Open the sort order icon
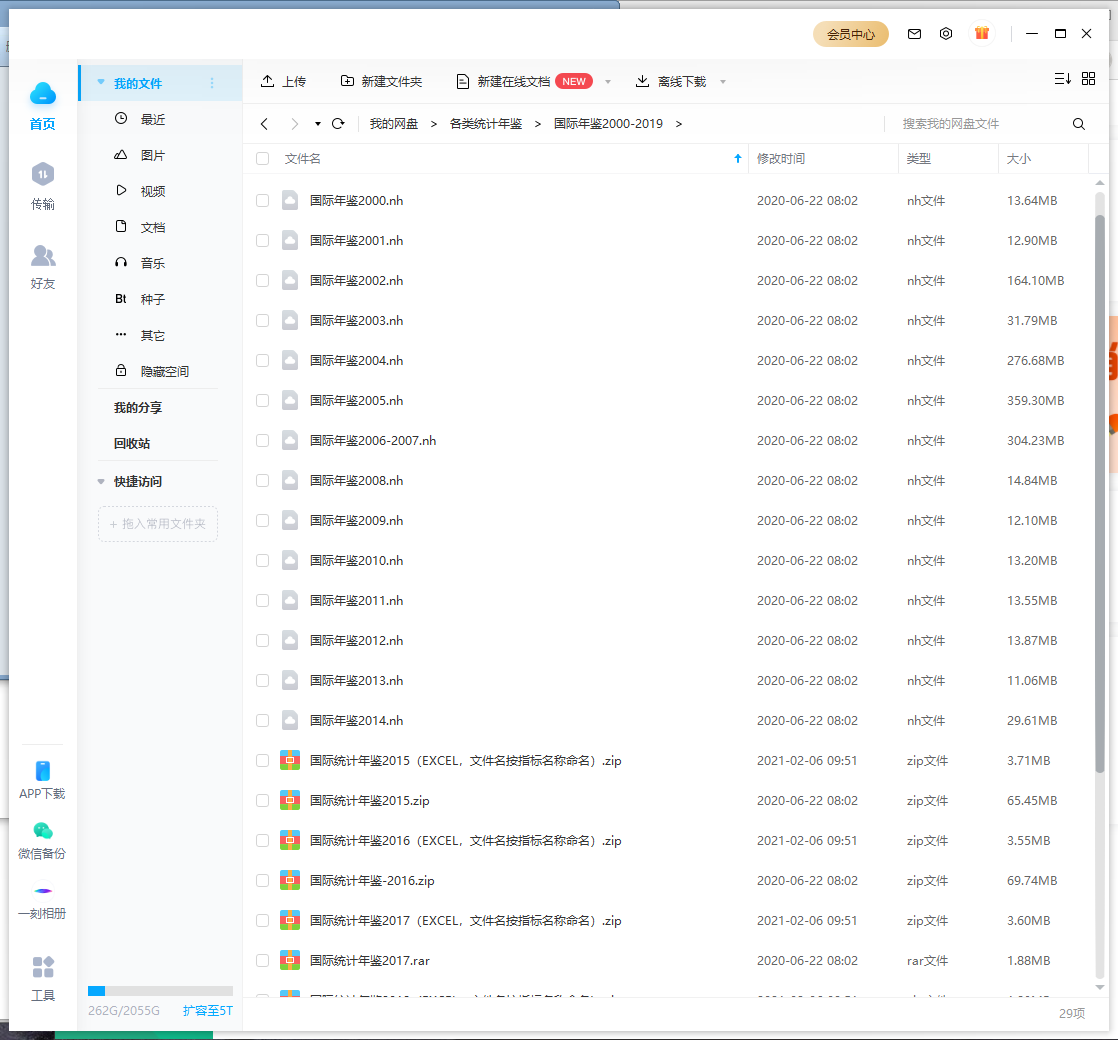The image size is (1118, 1040). [x=1062, y=78]
